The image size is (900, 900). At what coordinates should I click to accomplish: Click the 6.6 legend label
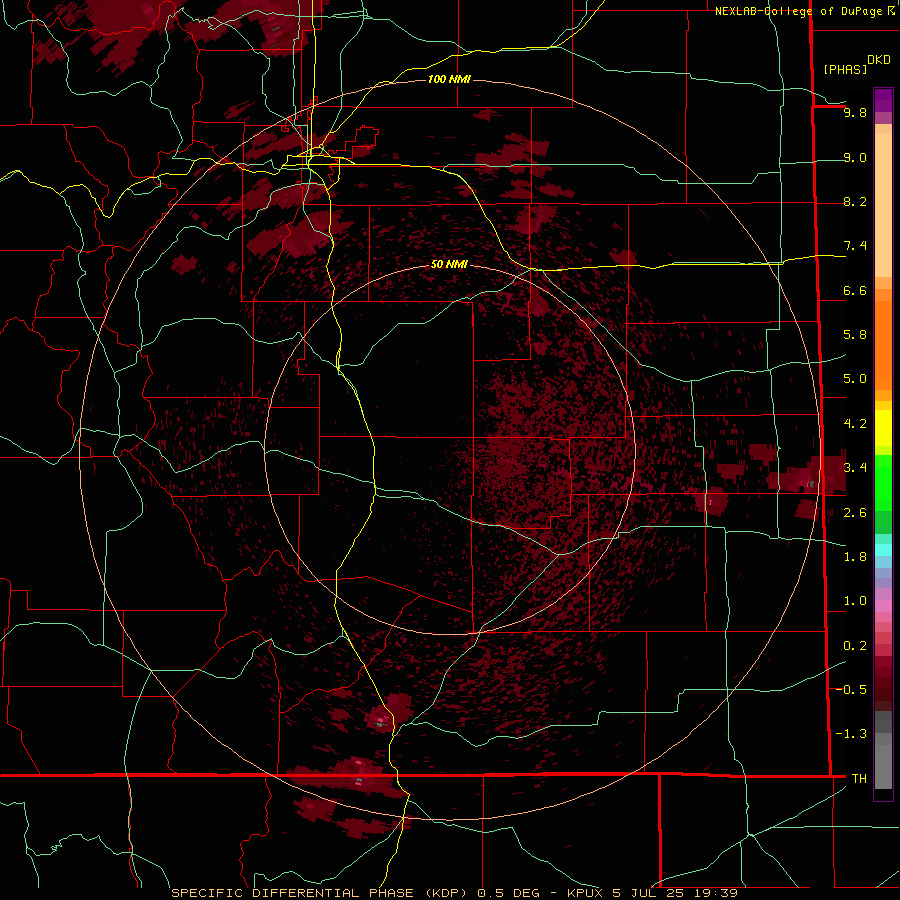855,290
